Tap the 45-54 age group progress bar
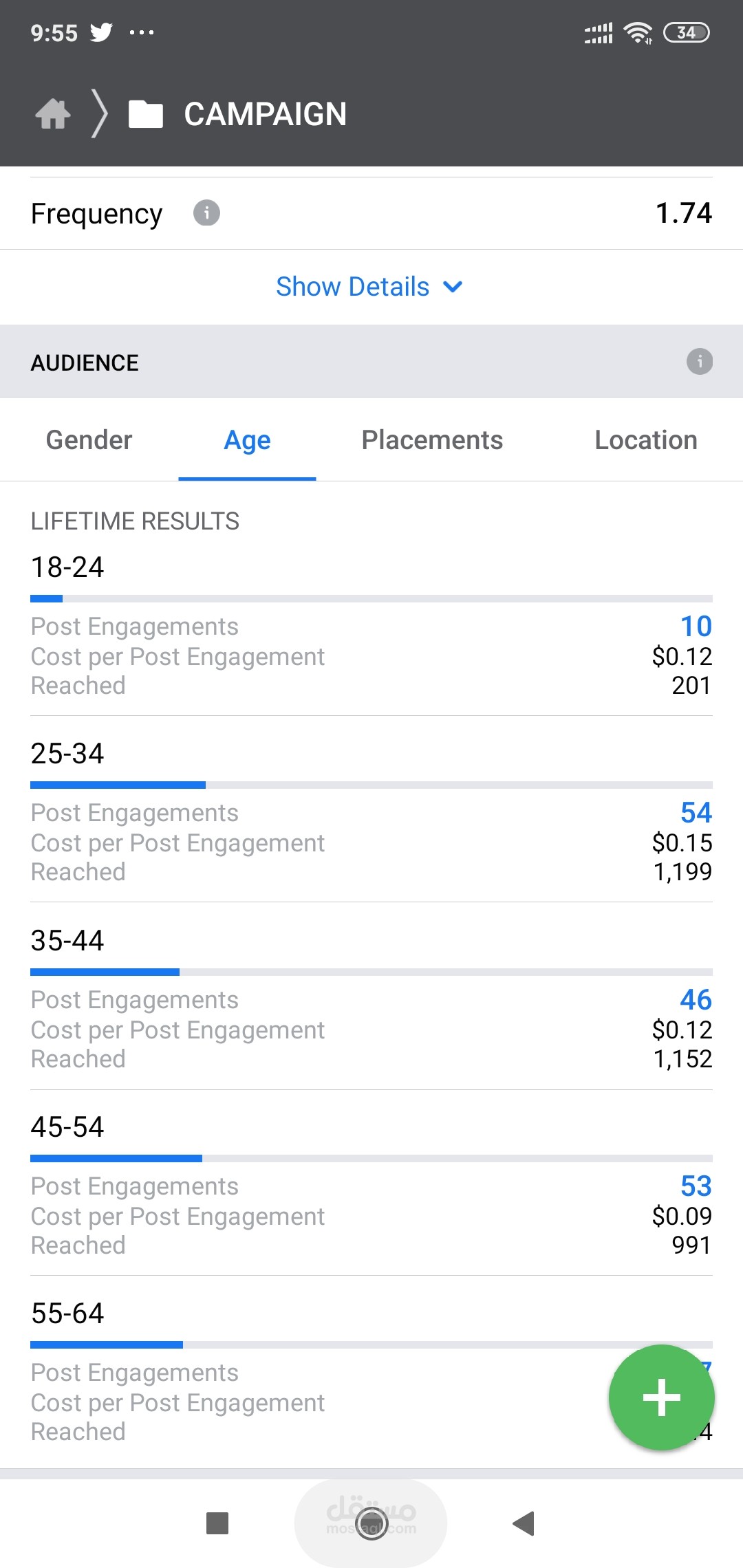743x1568 pixels. click(x=371, y=1159)
